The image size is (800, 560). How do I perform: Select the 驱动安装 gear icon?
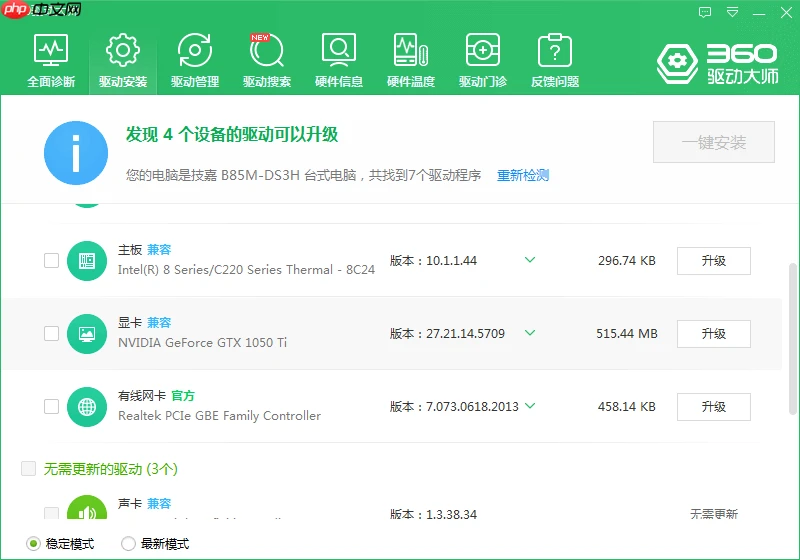coord(122,50)
